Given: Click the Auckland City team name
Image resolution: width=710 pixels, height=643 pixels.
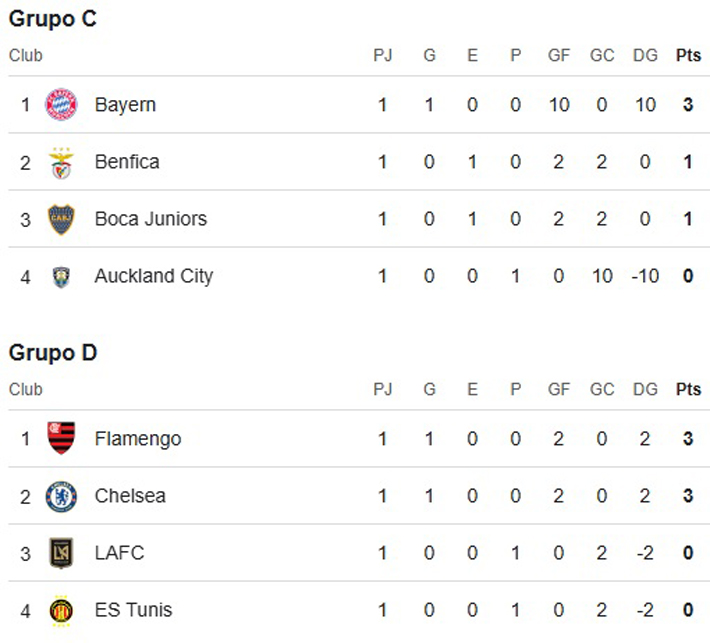Looking at the screenshot, I should click(154, 276).
